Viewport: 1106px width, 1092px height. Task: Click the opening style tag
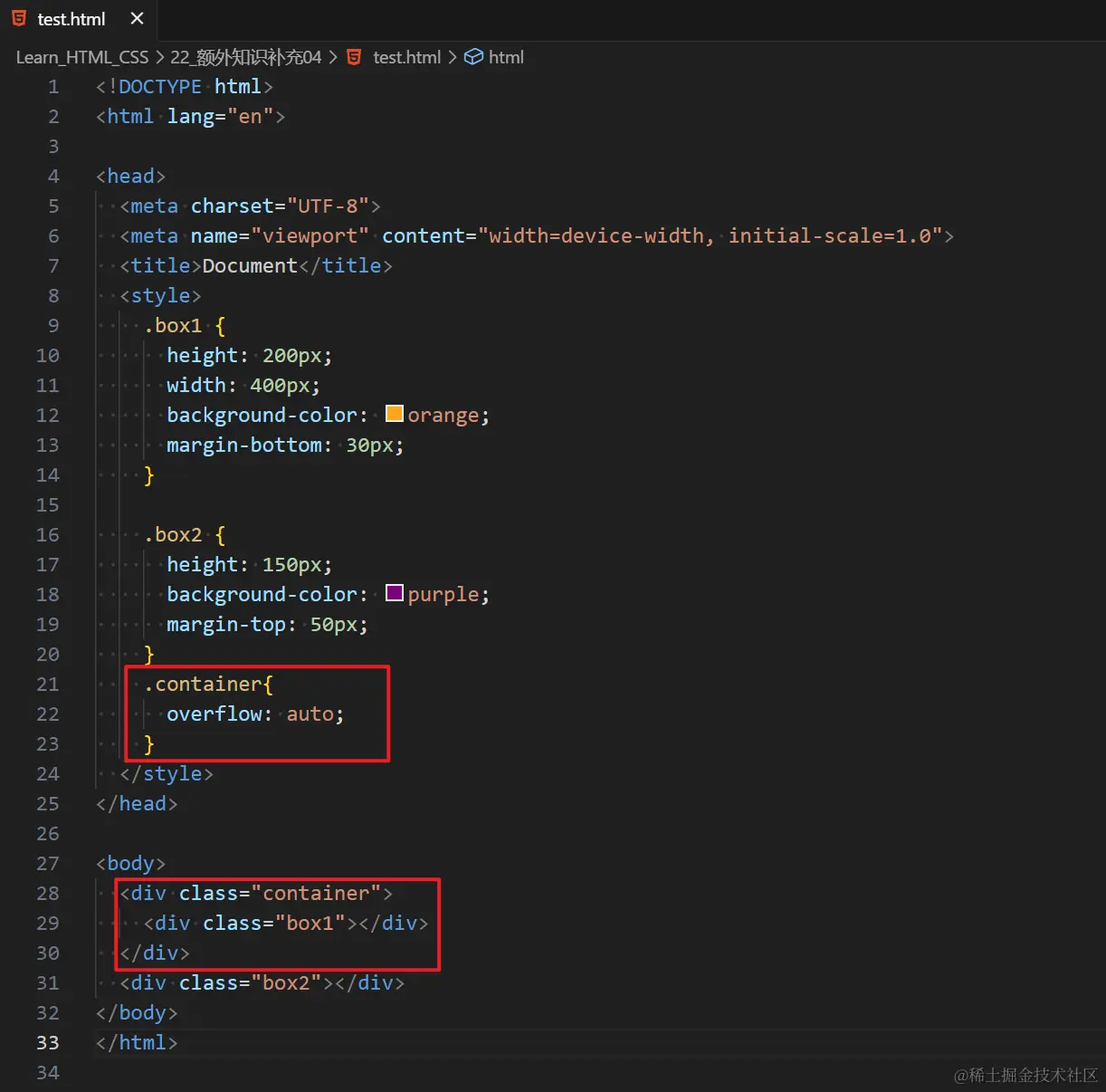160,296
